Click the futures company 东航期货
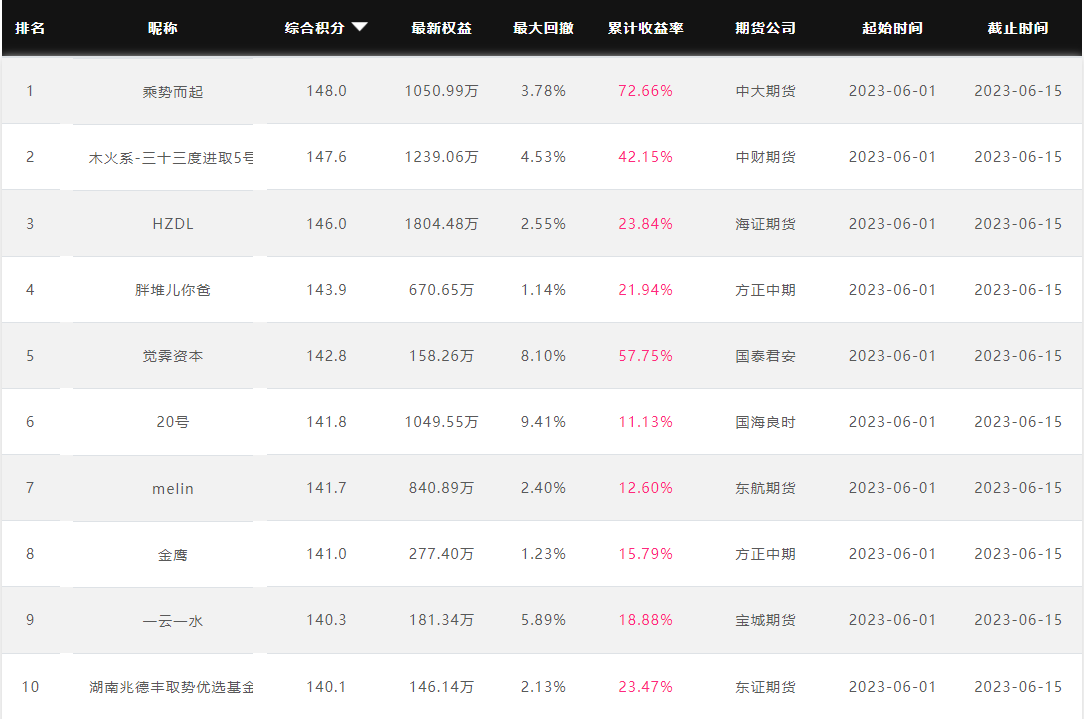This screenshot has width=1084, height=719. (x=765, y=488)
